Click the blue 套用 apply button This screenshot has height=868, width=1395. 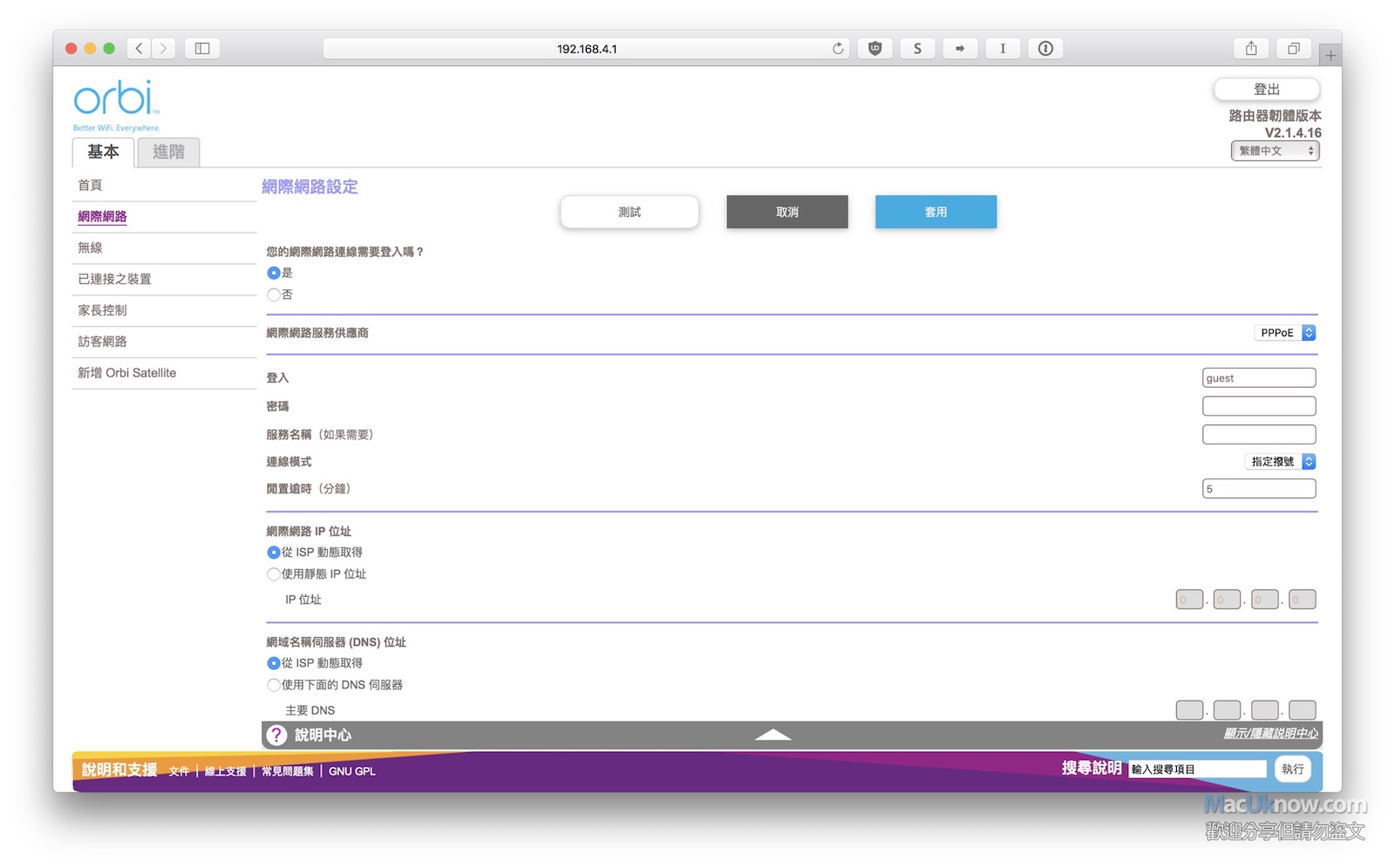click(x=936, y=212)
